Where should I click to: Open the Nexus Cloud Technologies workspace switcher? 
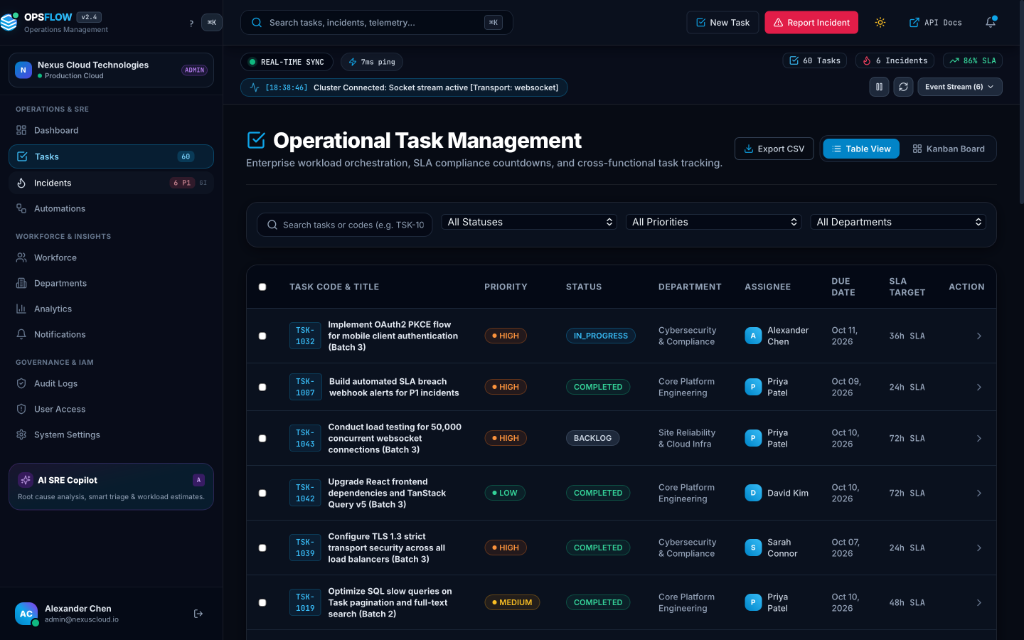(x=111, y=70)
